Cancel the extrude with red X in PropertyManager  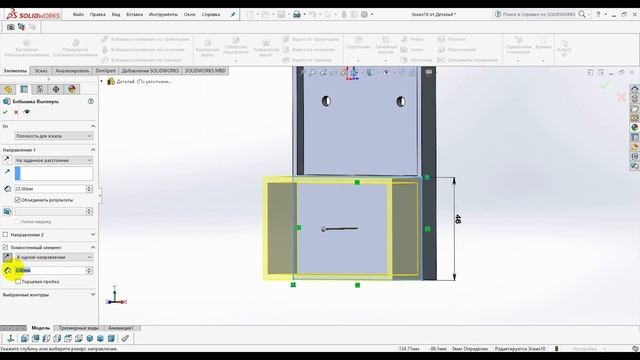16,112
